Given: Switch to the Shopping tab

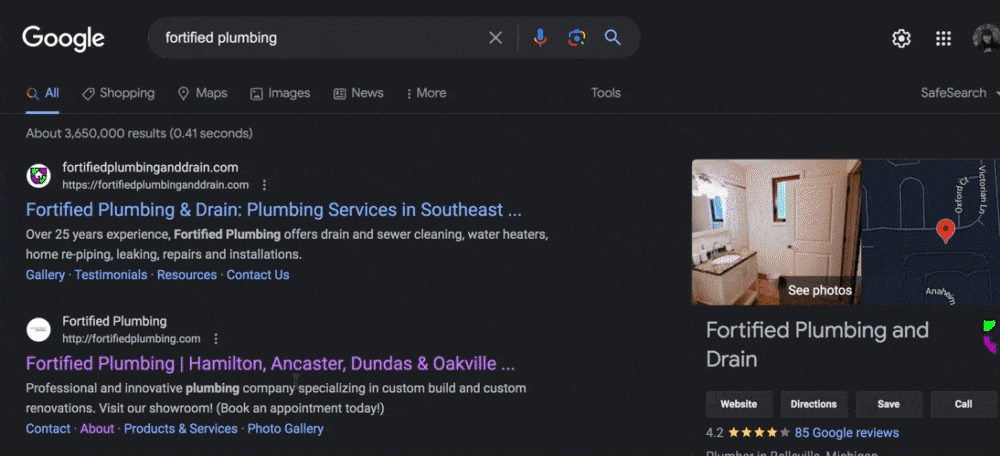Looking at the screenshot, I should pyautogui.click(x=118, y=93).
